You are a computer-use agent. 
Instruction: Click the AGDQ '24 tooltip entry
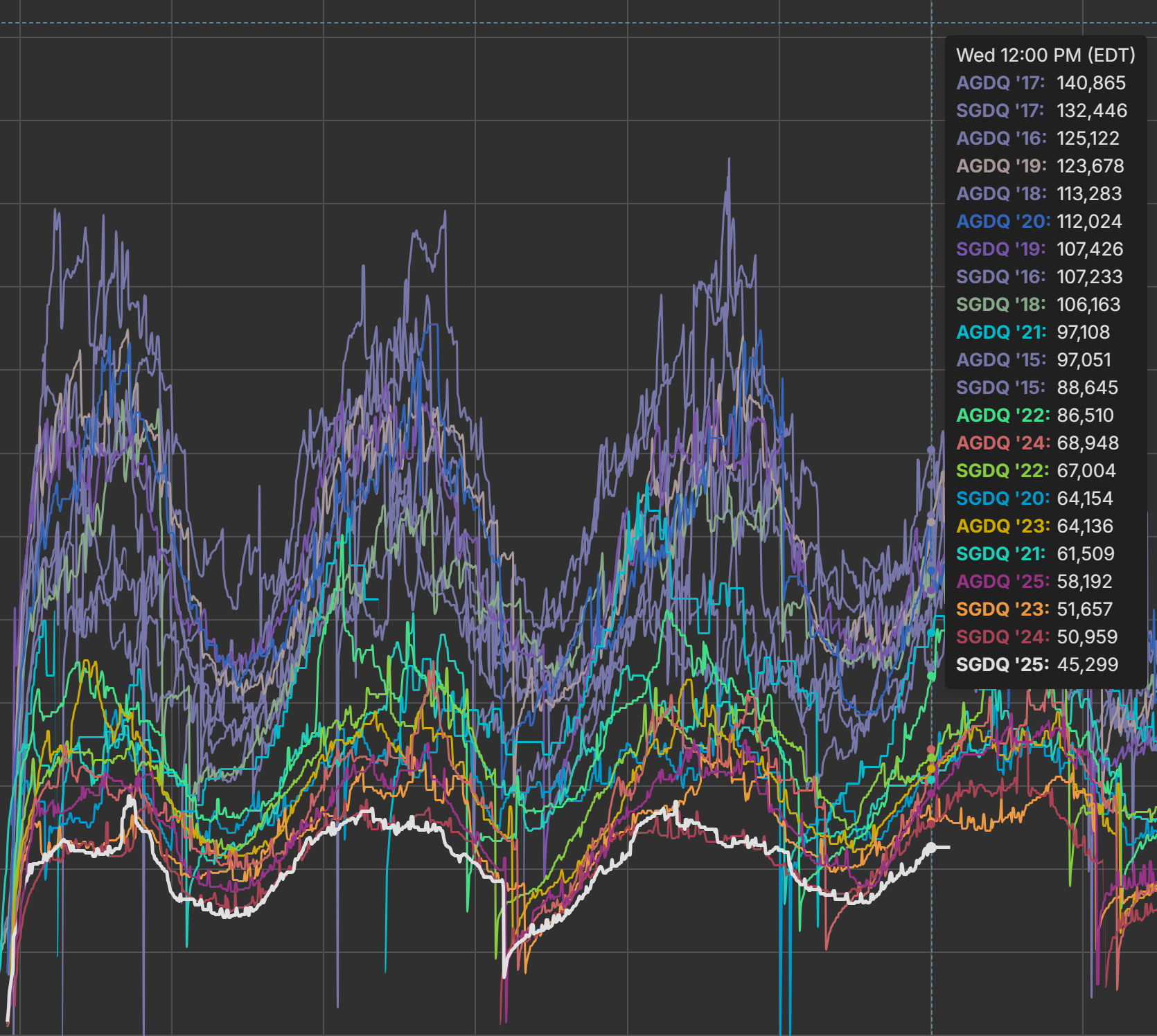pyautogui.click(x=1038, y=443)
